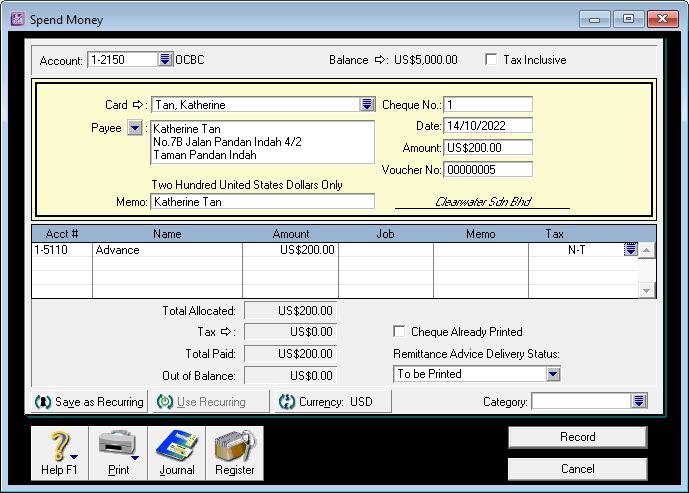
Task: Expand the Card name dropdown
Action: [x=367, y=105]
